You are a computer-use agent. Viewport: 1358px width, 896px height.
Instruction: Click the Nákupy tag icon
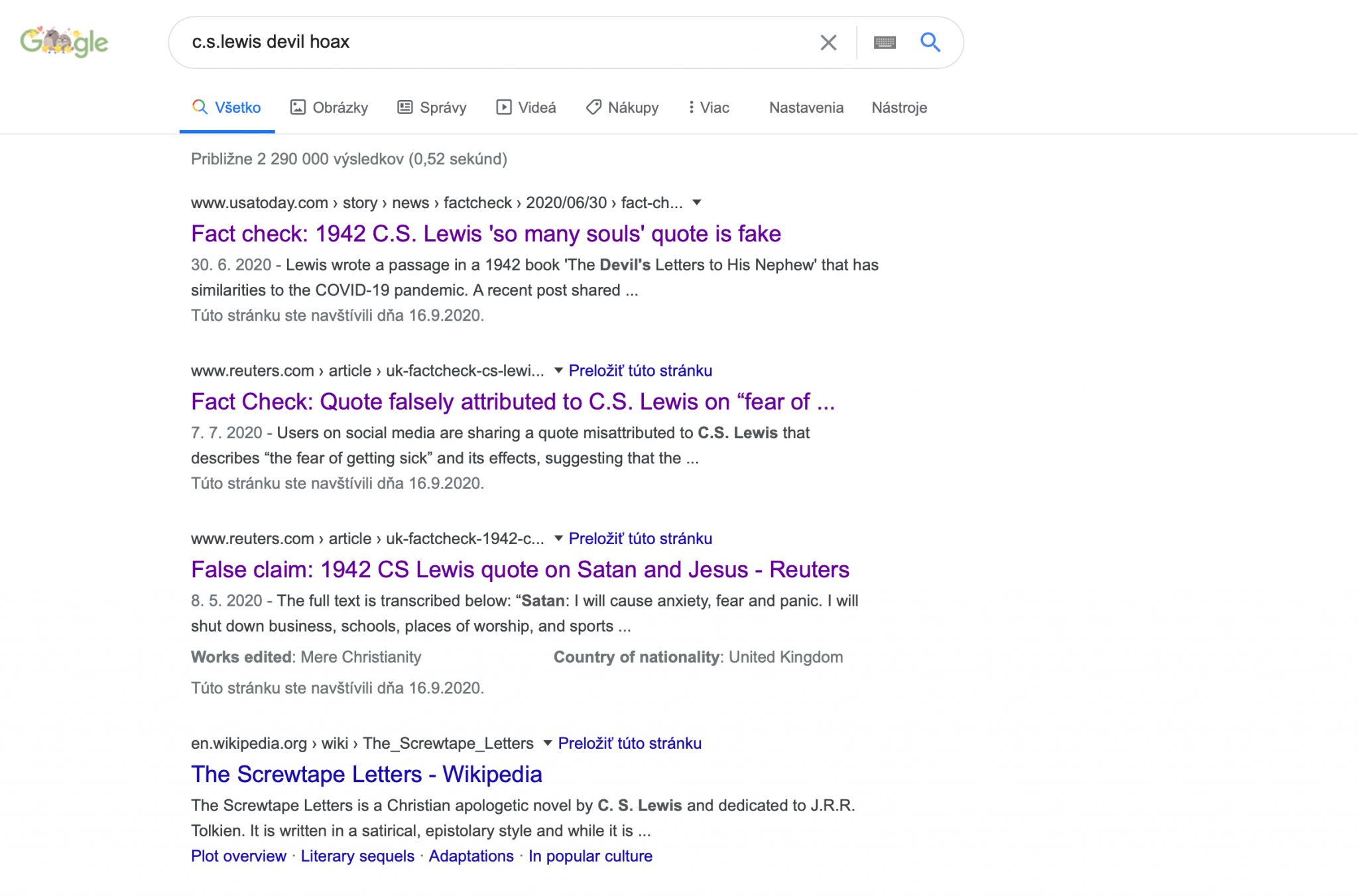coord(593,107)
